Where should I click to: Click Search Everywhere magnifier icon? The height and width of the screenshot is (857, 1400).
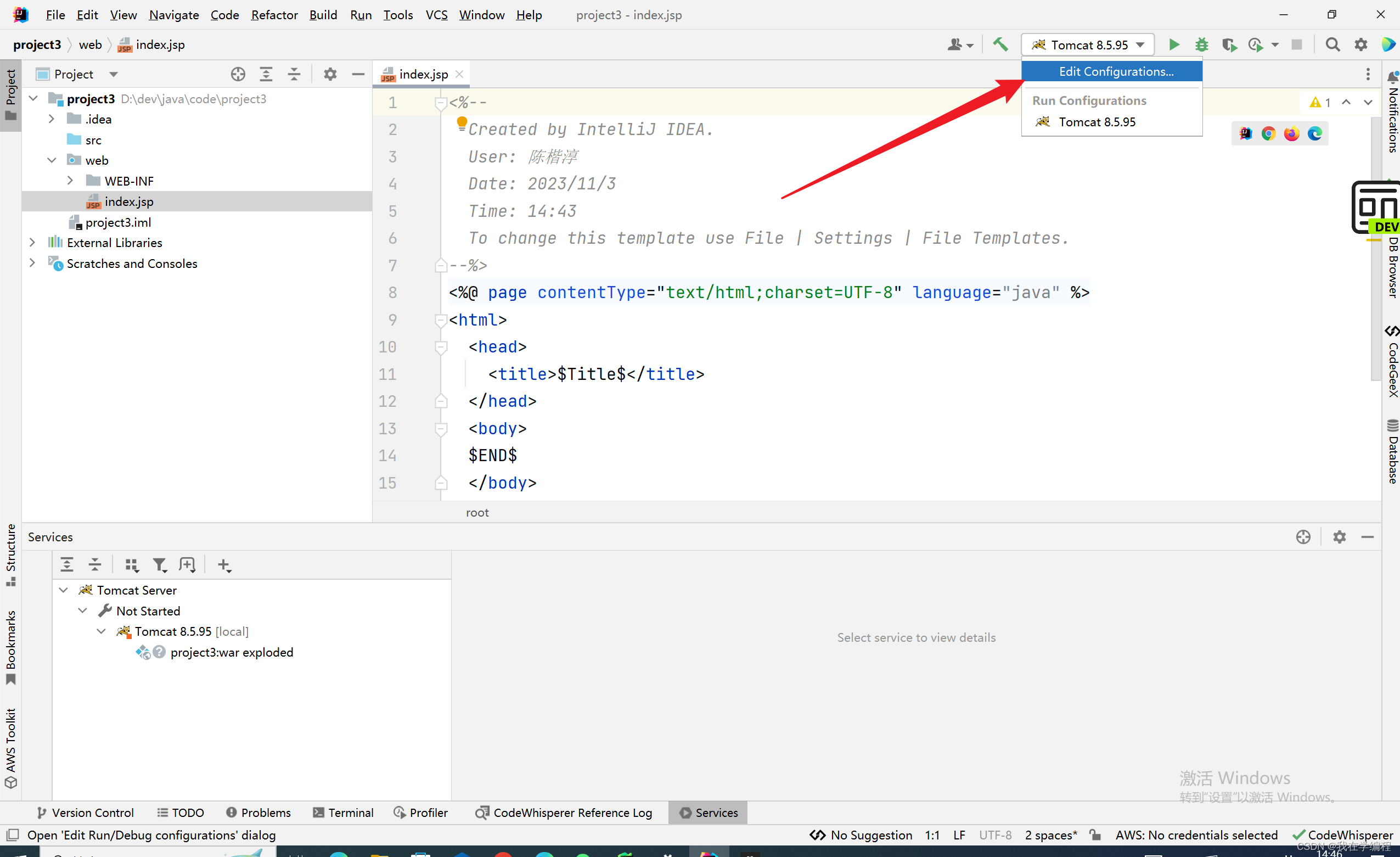[x=1332, y=44]
